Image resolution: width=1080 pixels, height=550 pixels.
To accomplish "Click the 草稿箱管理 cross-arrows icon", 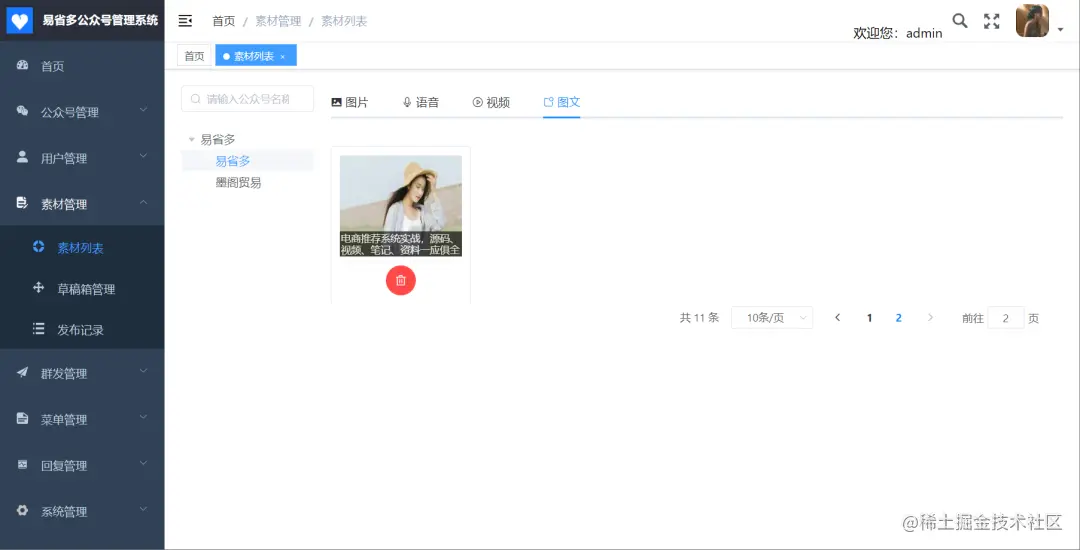I will pos(39,288).
